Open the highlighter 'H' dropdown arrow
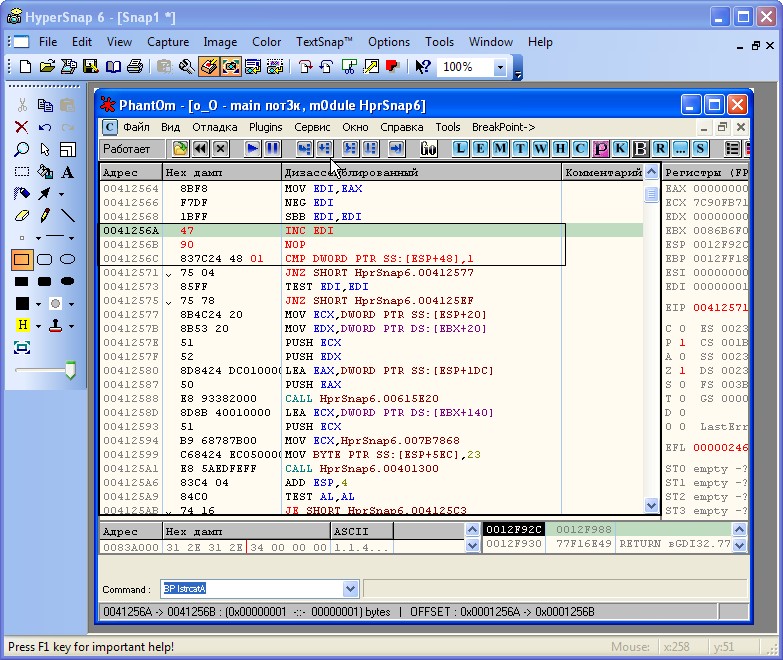This screenshot has width=783, height=660. click(38, 327)
